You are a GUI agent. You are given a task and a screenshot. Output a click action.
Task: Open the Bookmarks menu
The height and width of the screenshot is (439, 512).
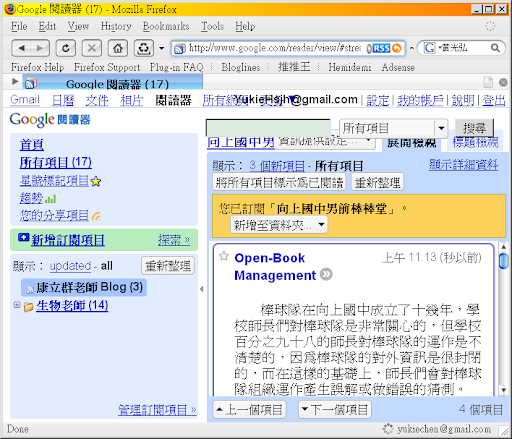point(166,26)
